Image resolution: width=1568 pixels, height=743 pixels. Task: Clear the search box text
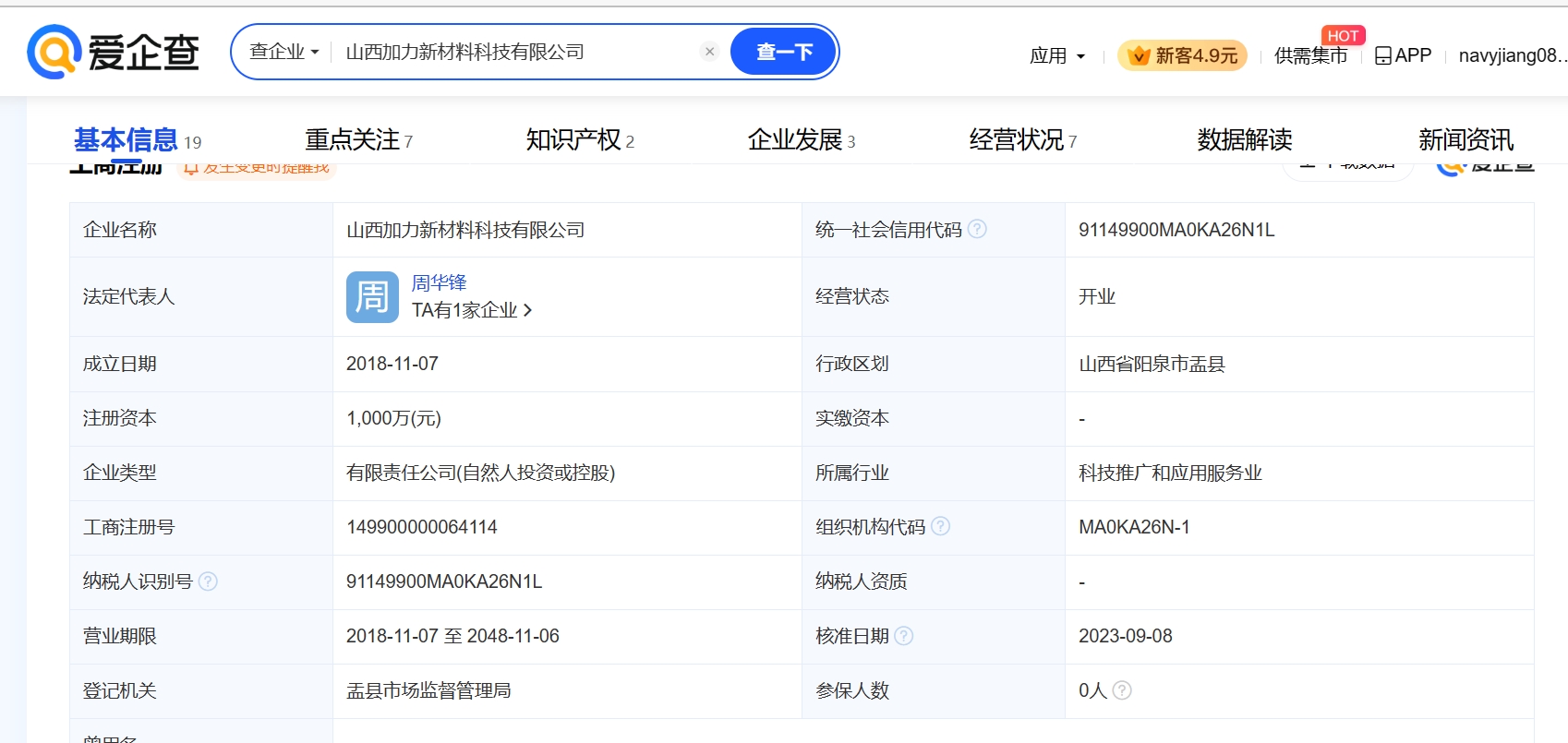pyautogui.click(x=709, y=52)
